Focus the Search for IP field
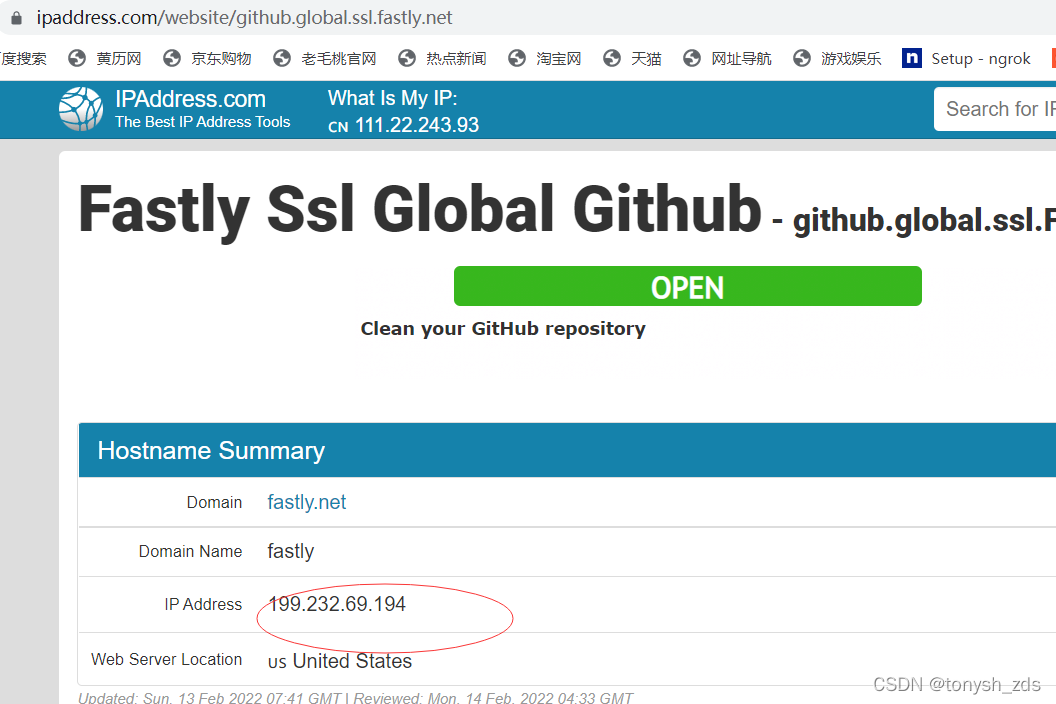Image resolution: width=1056 pixels, height=704 pixels. tap(995, 109)
